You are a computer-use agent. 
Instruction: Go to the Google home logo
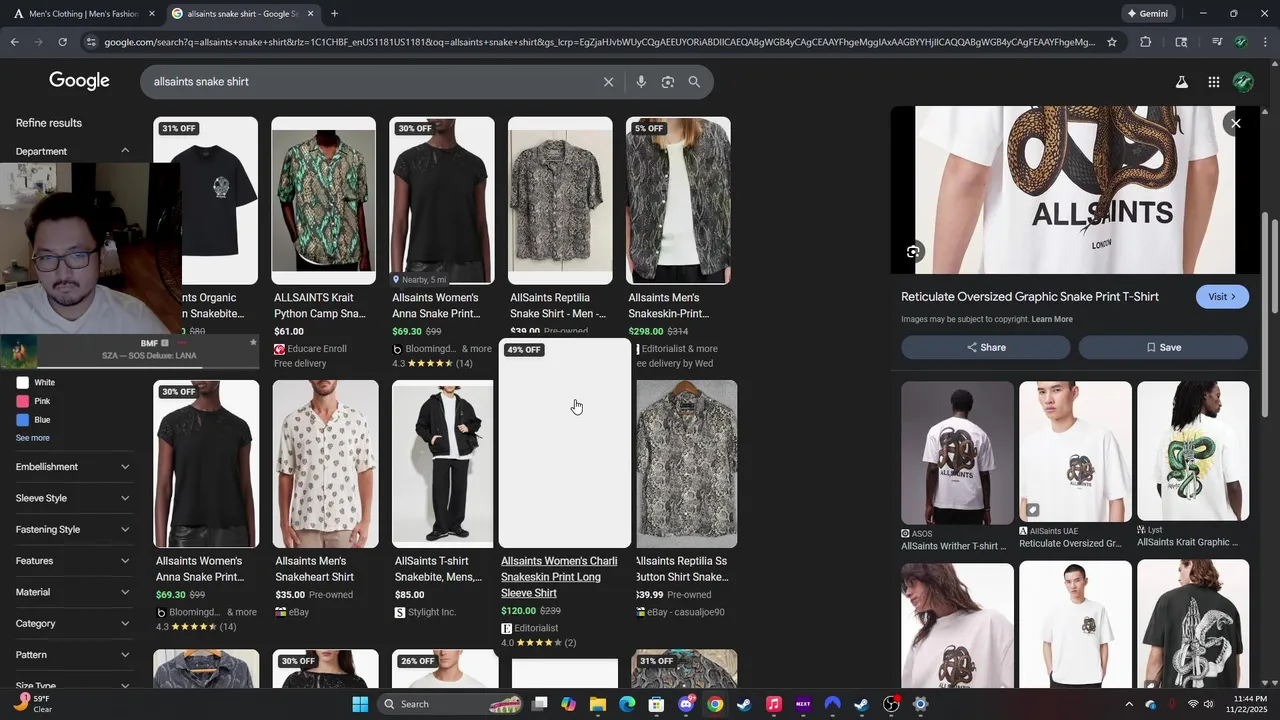79,82
